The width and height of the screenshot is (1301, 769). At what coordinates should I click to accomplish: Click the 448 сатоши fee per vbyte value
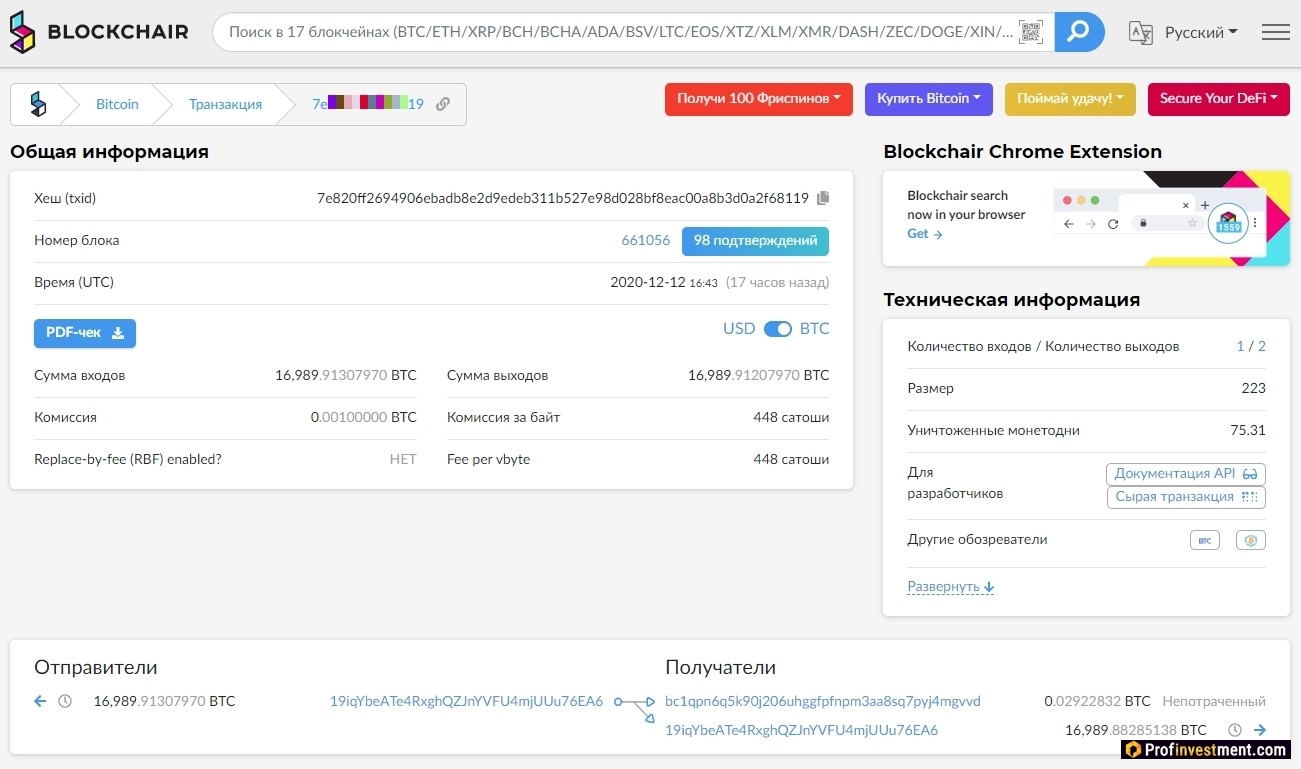[x=791, y=459]
